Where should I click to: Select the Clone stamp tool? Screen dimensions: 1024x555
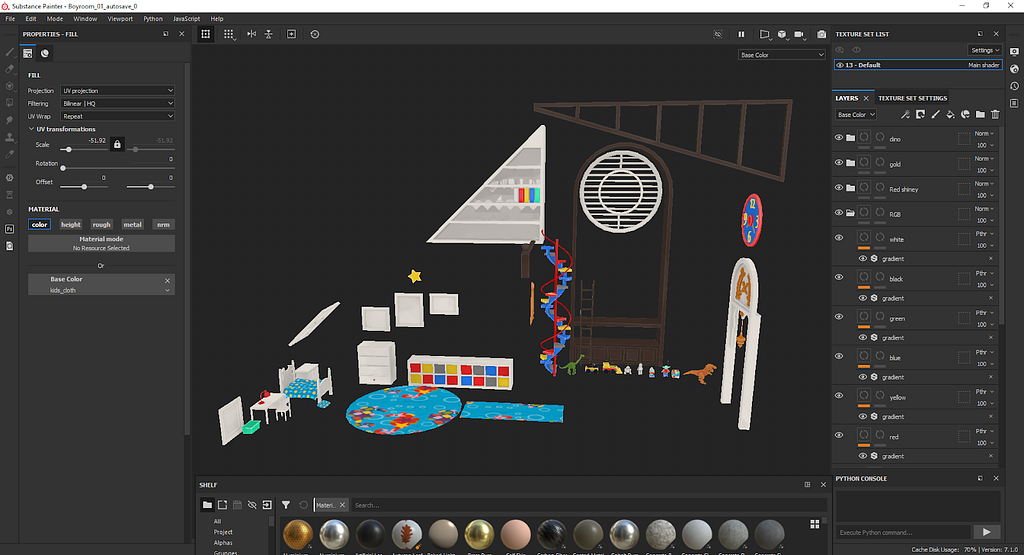coord(9,137)
